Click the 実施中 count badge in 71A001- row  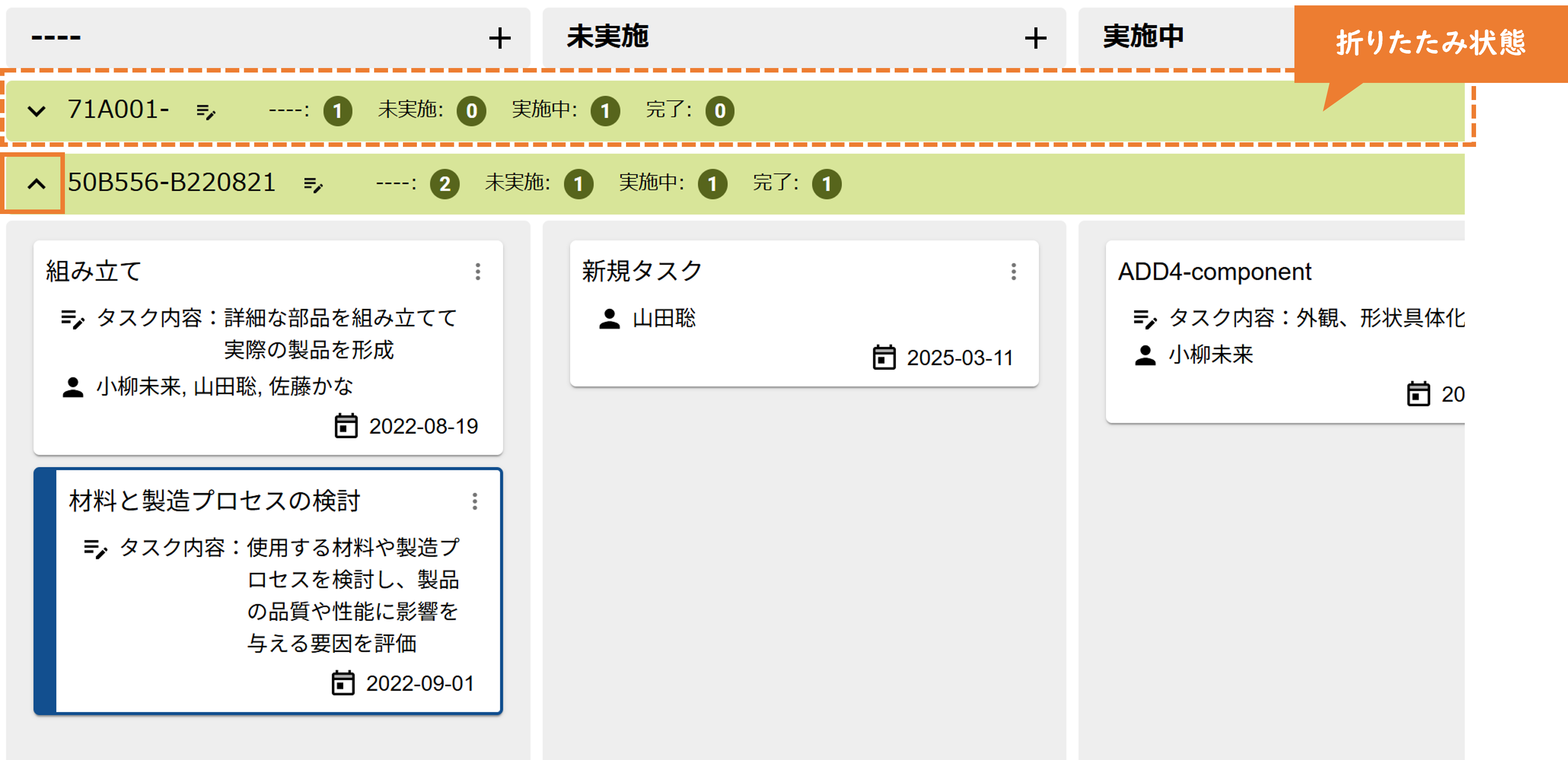(x=605, y=111)
